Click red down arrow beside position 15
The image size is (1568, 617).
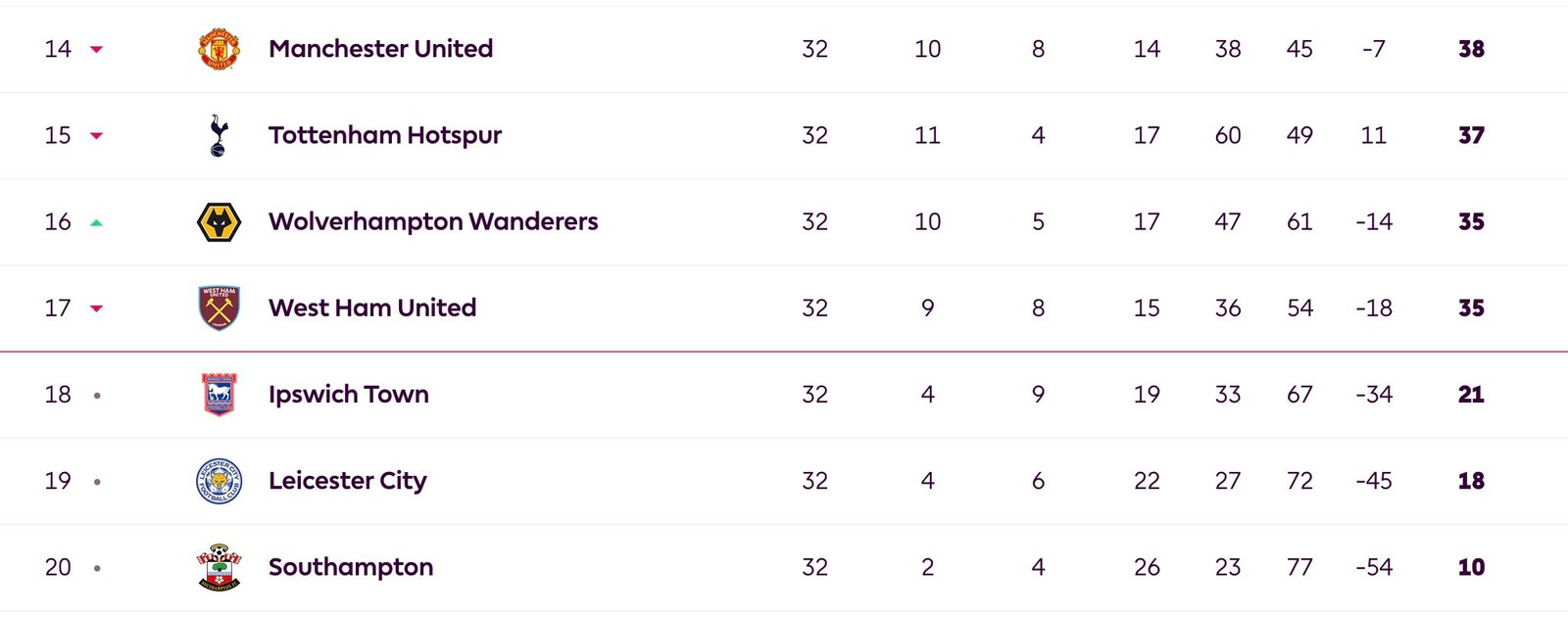[x=96, y=135]
